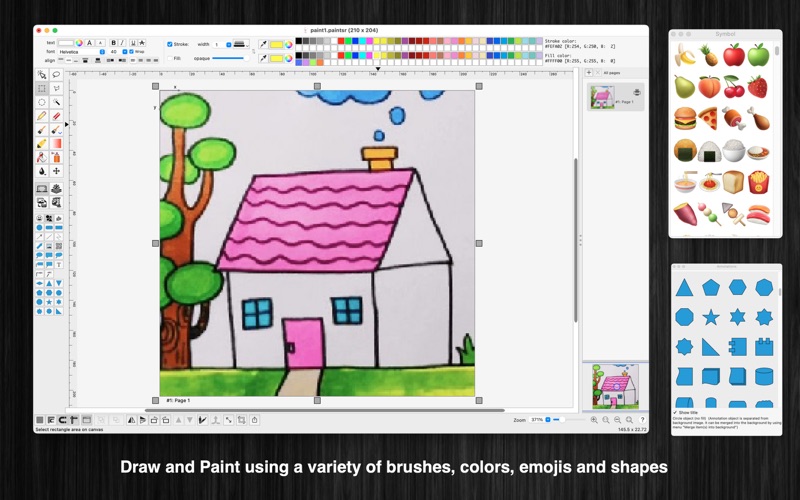Select the ellipse selection tool
Viewport: 800px width, 500px height.
pyautogui.click(x=42, y=102)
